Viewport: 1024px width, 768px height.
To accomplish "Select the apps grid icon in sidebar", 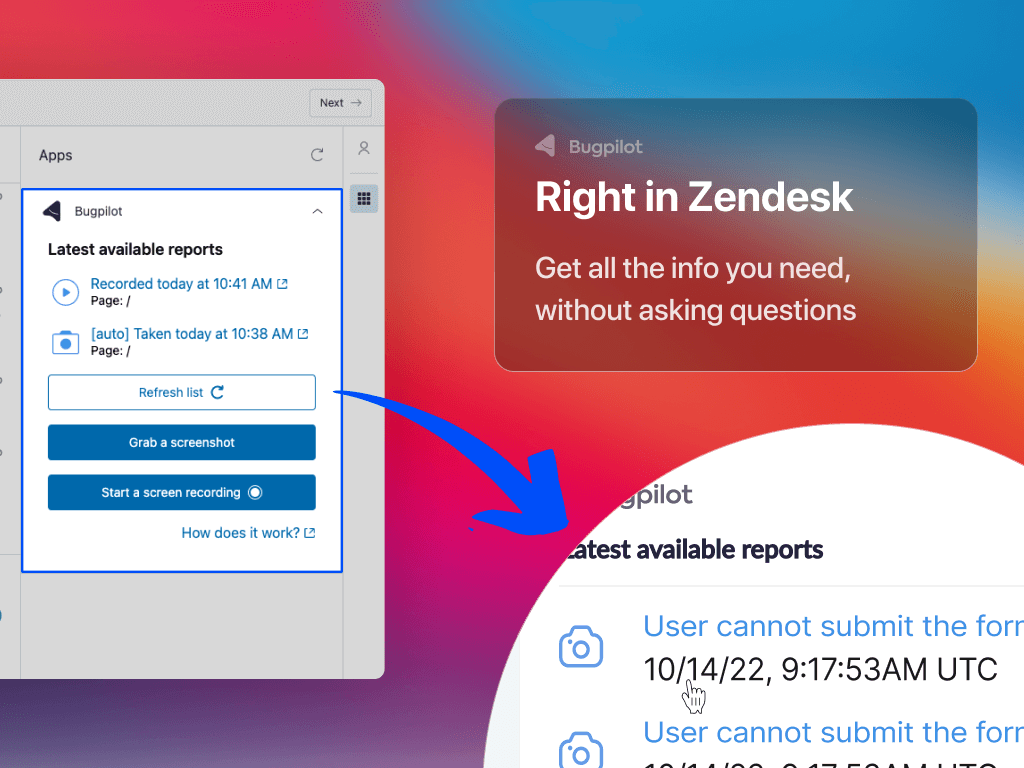I will click(364, 199).
